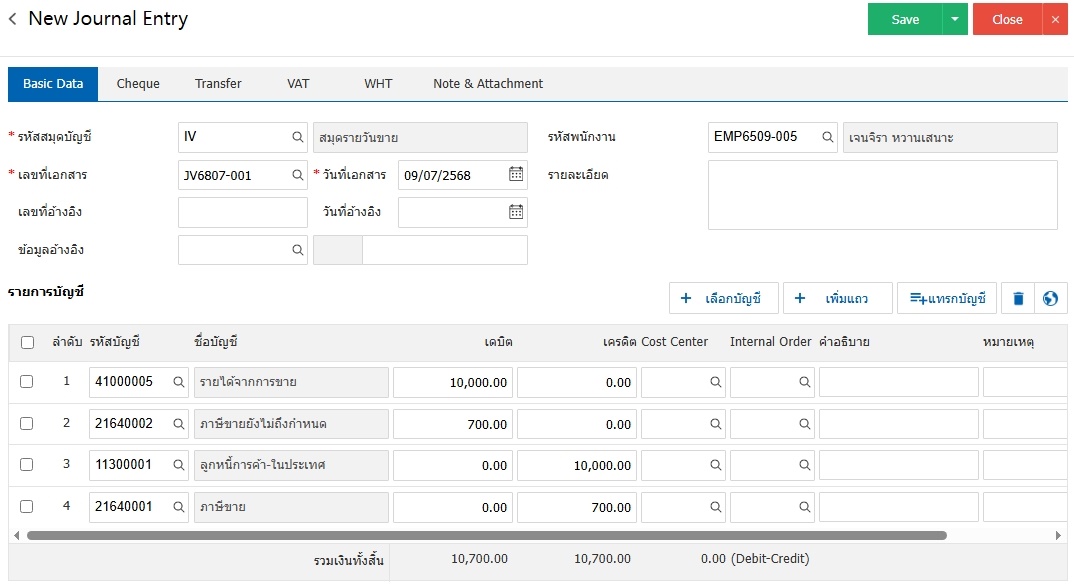Click the search icon in row 1 Cost Center
This screenshot has height=586, width=1074.
pos(716,382)
